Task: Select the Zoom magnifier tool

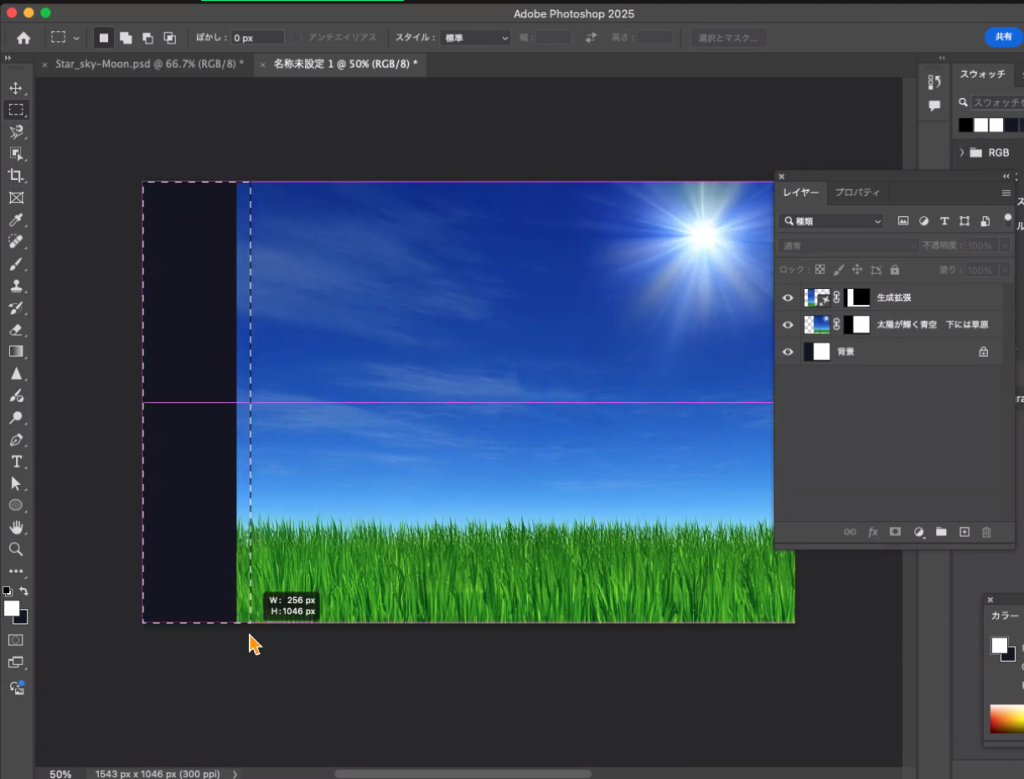Action: [16, 549]
